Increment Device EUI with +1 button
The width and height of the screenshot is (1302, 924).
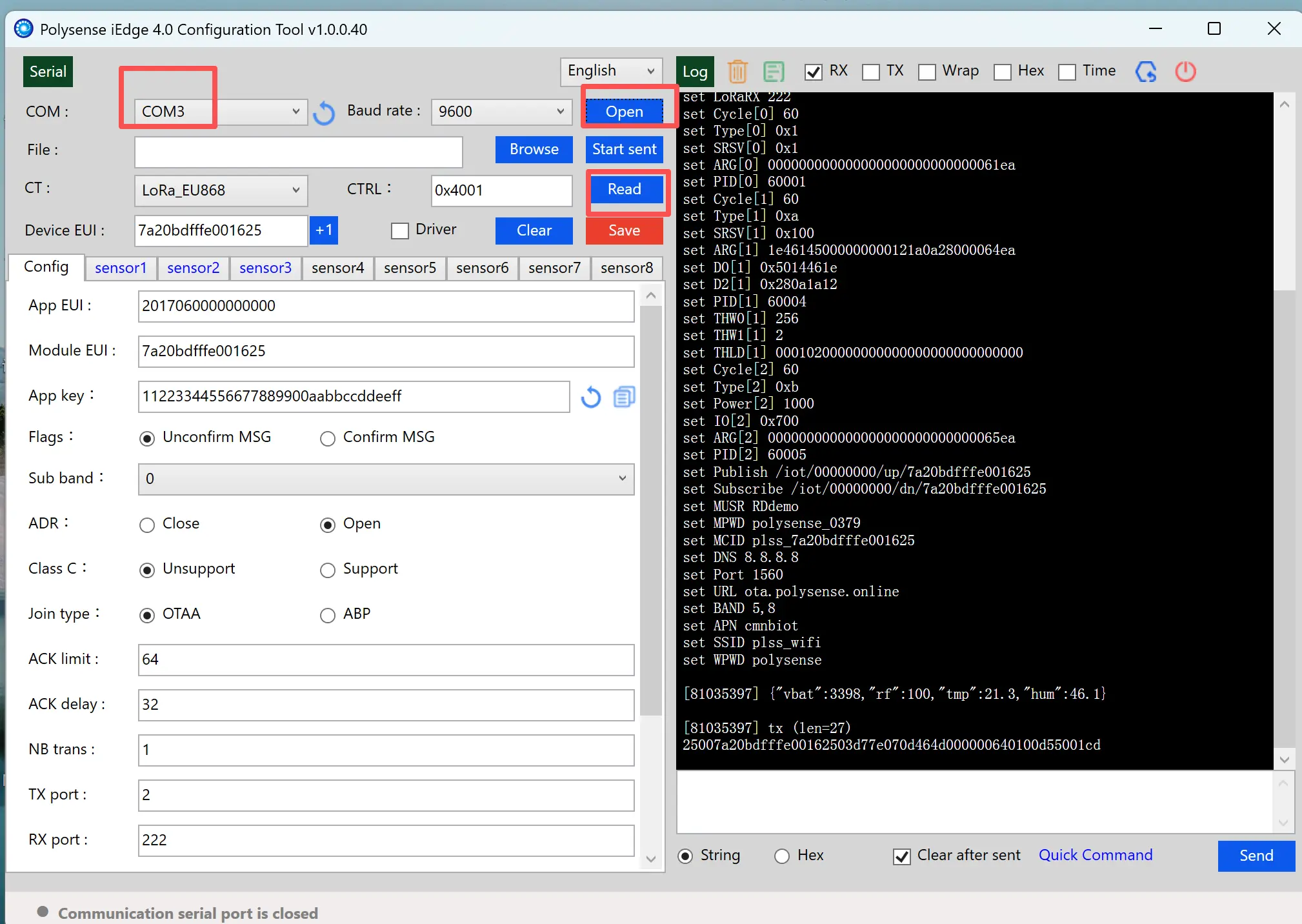click(x=324, y=230)
